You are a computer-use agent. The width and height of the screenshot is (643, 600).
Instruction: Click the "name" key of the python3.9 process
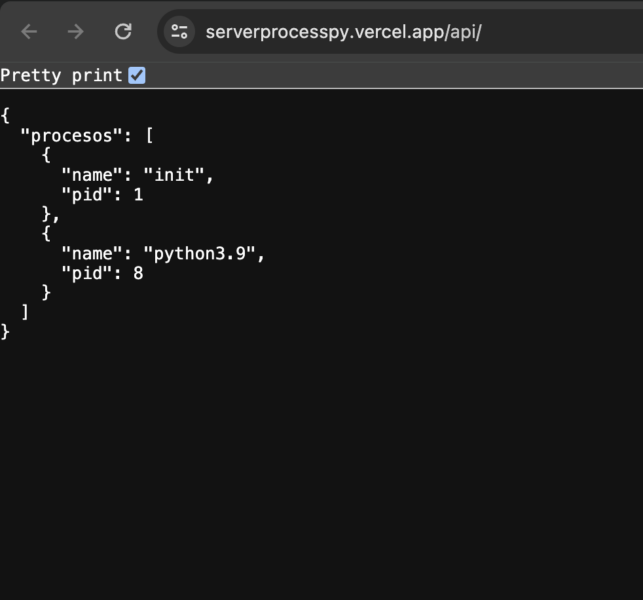(x=92, y=254)
